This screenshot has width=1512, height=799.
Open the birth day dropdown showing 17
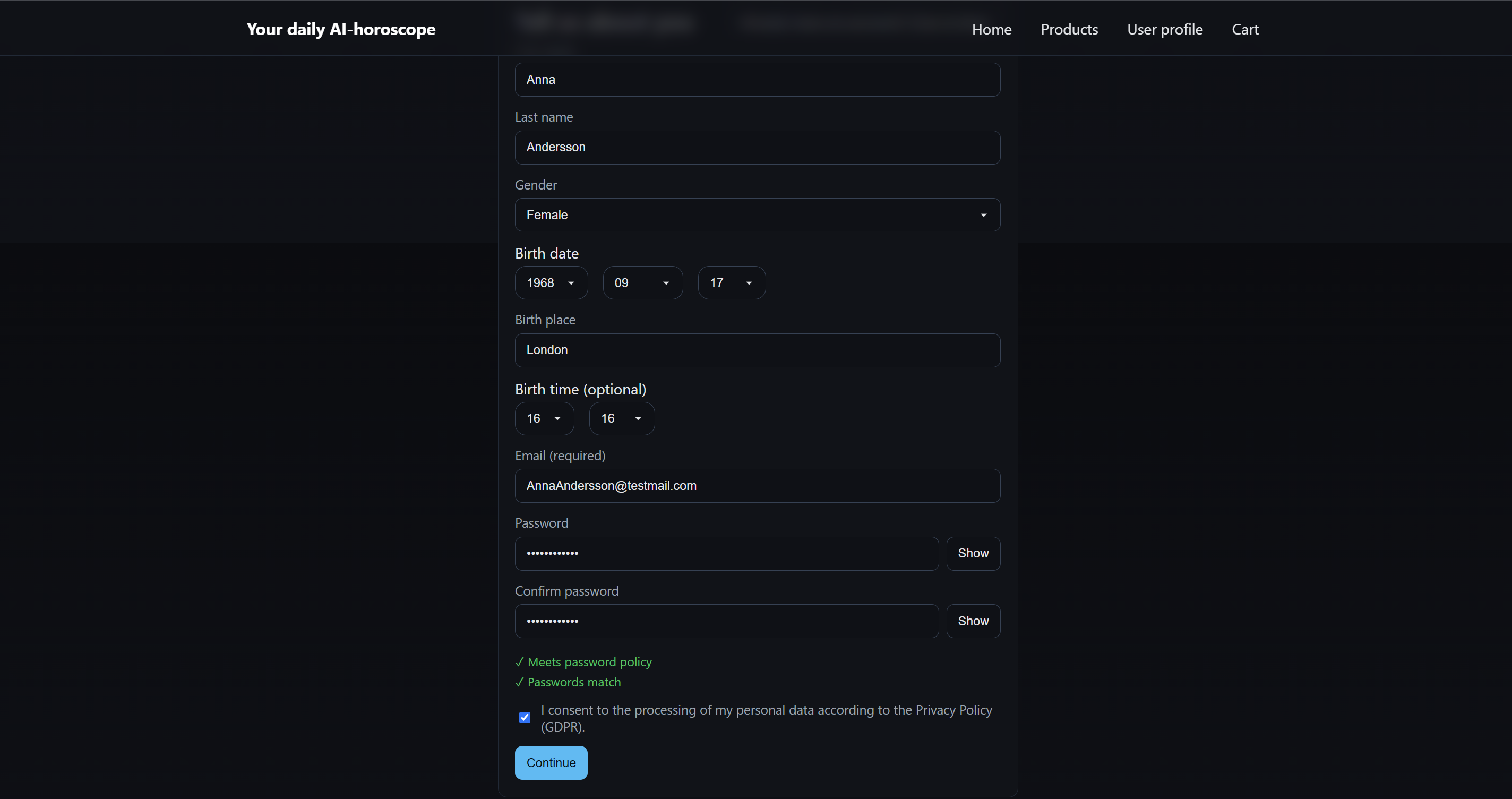[x=731, y=283]
